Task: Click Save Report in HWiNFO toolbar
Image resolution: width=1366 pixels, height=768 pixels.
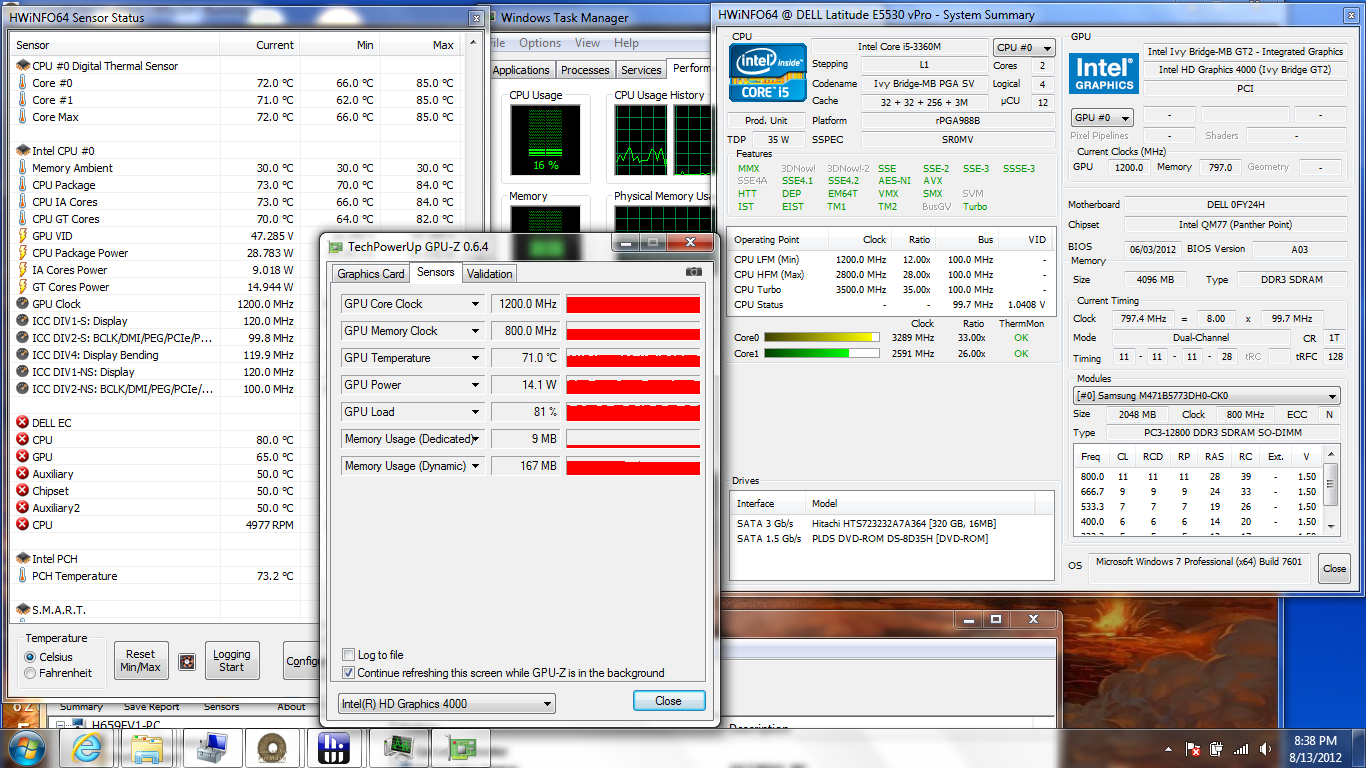Action: [x=151, y=707]
